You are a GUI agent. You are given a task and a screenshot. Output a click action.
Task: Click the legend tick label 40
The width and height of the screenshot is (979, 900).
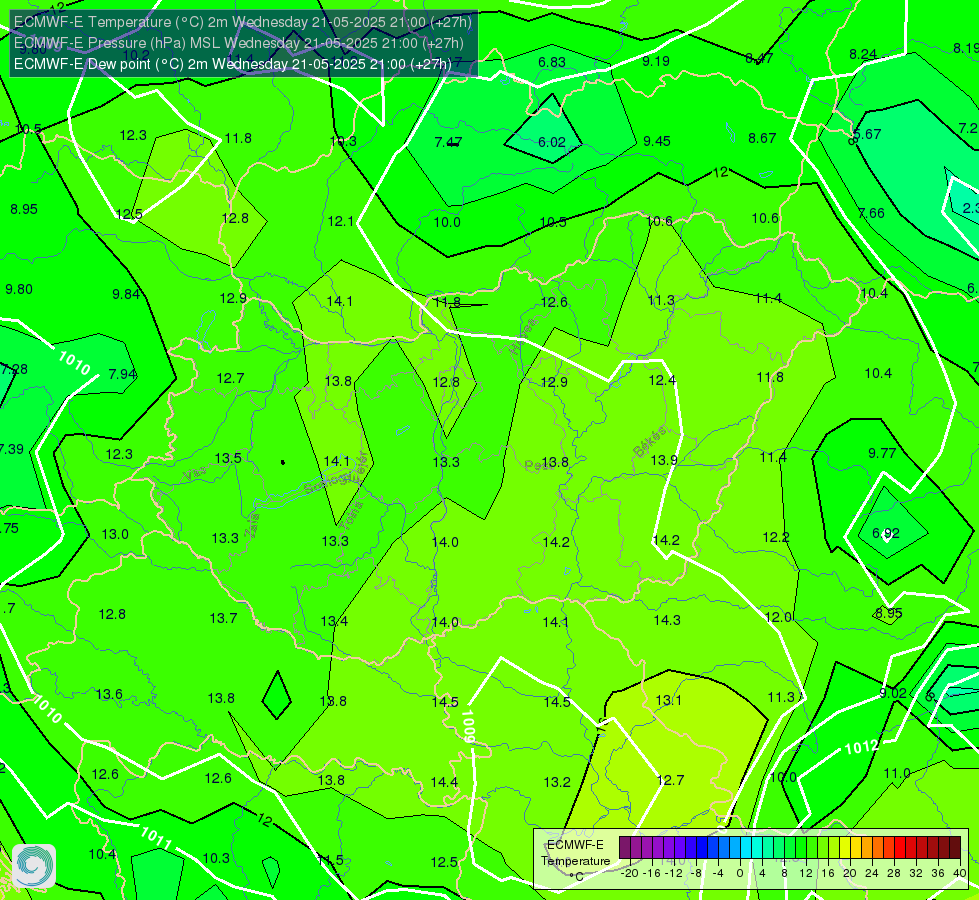(x=960, y=873)
